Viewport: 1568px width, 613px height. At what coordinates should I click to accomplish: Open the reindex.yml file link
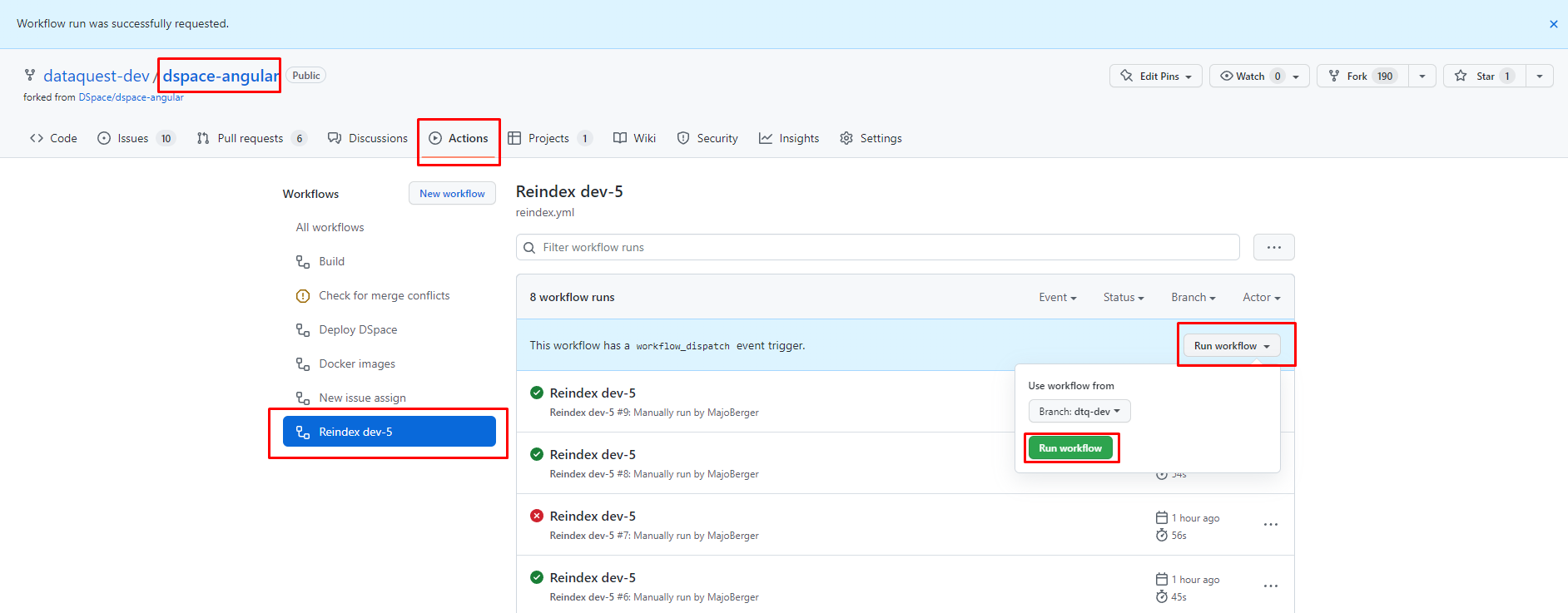(x=545, y=212)
